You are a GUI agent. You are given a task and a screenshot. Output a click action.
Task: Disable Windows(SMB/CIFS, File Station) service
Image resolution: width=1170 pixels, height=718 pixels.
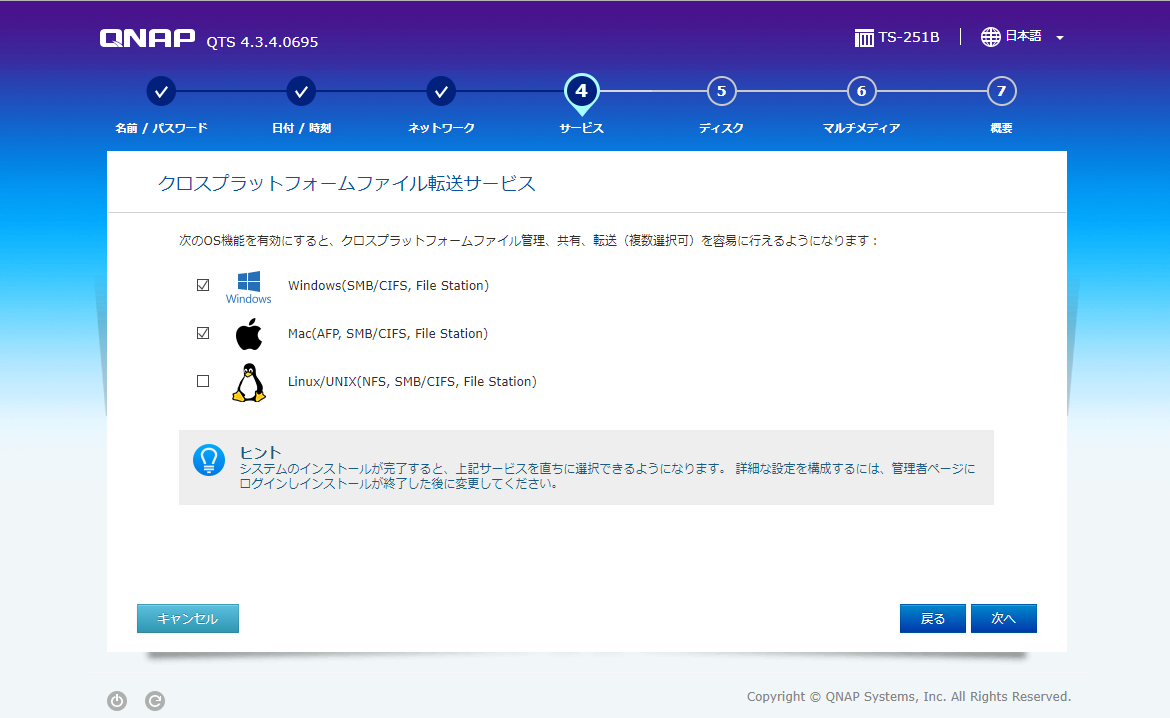click(203, 285)
